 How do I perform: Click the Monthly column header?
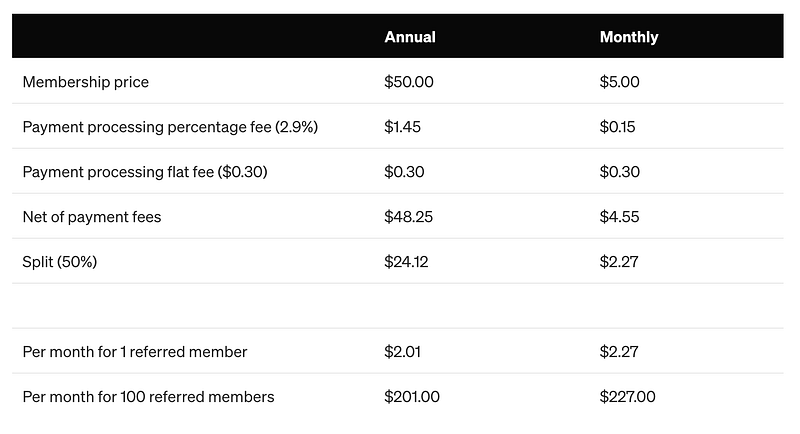coord(629,37)
